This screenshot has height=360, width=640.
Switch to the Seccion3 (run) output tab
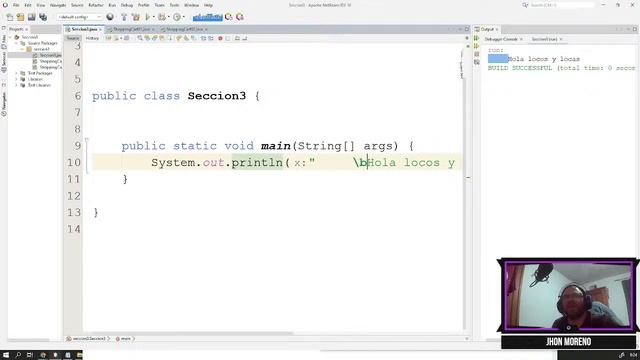coord(547,39)
